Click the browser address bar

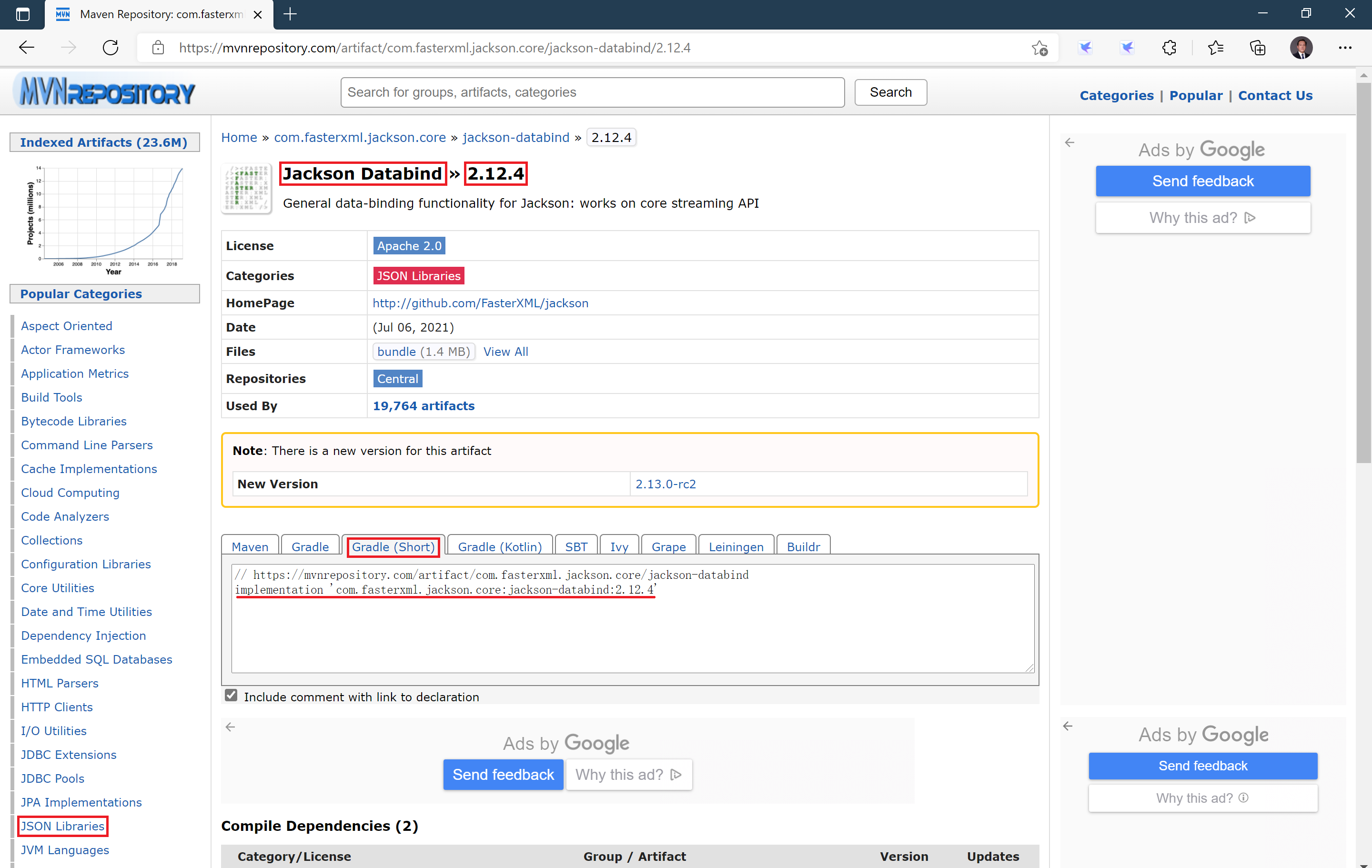[x=598, y=48]
